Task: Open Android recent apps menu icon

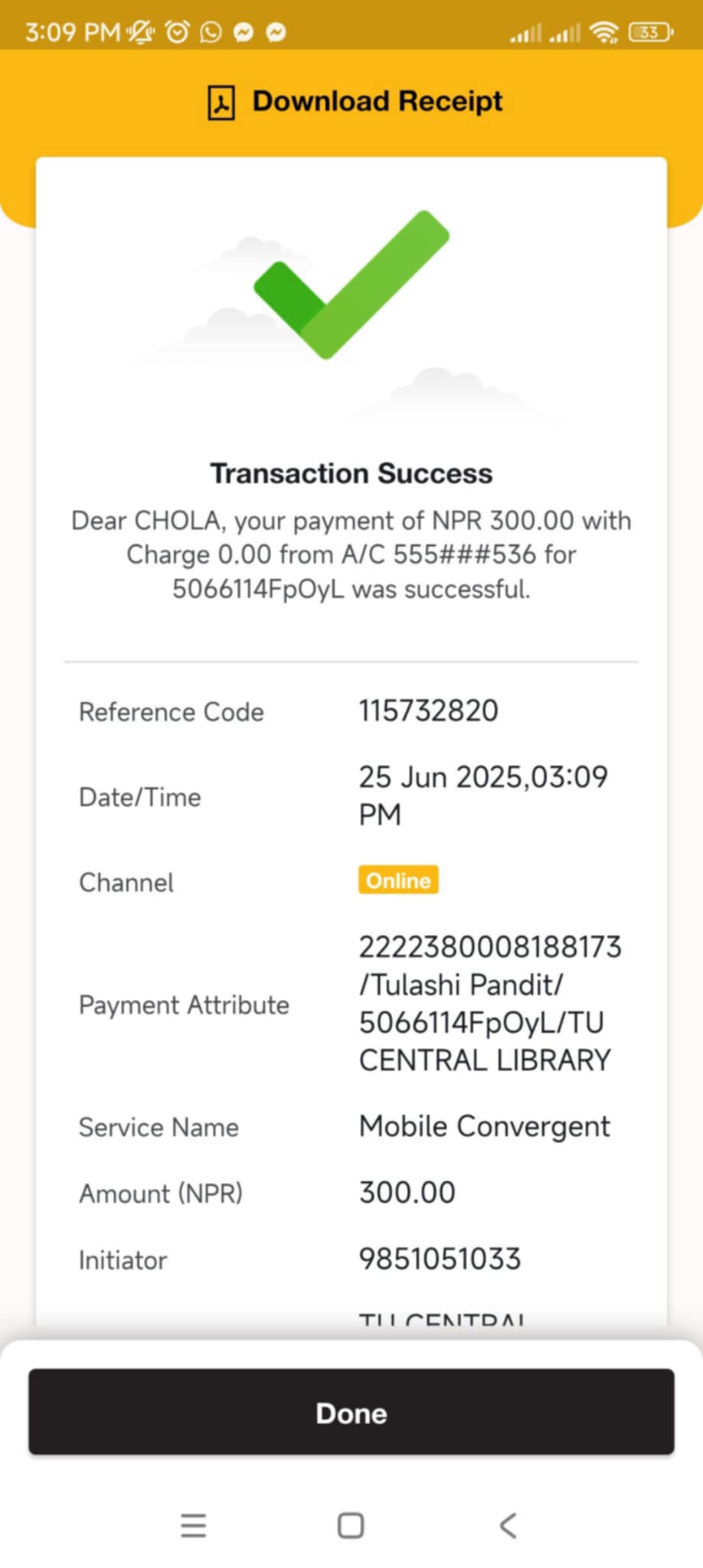Action: [193, 1525]
